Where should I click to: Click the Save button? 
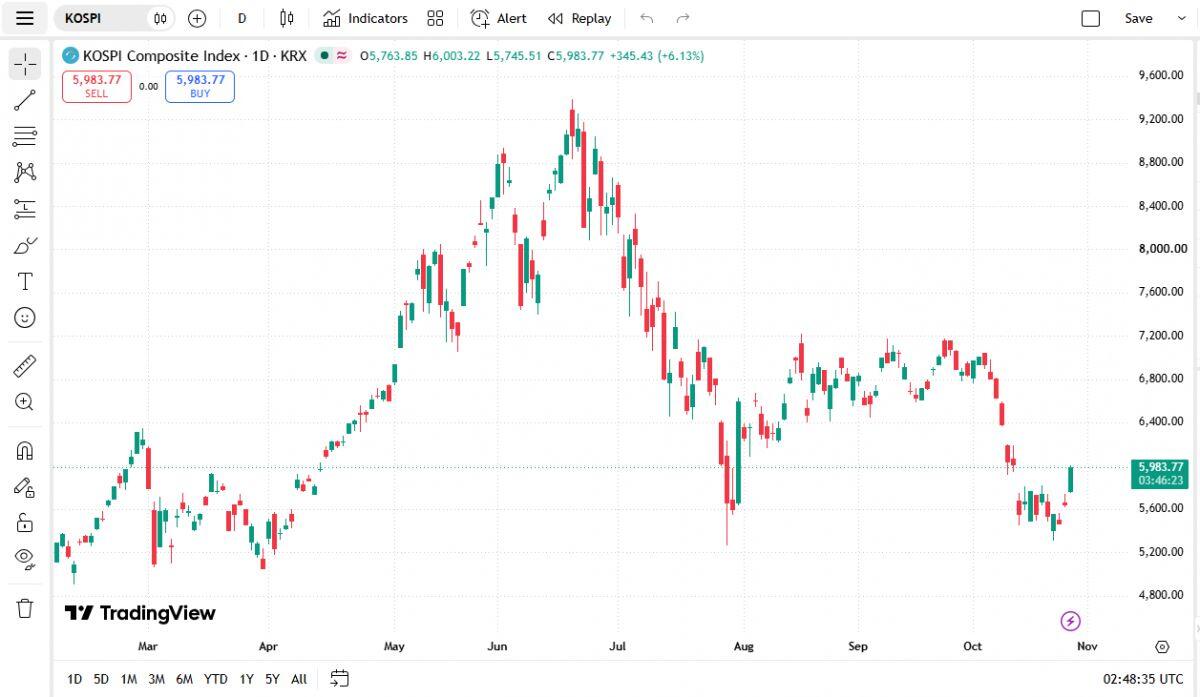[1138, 18]
